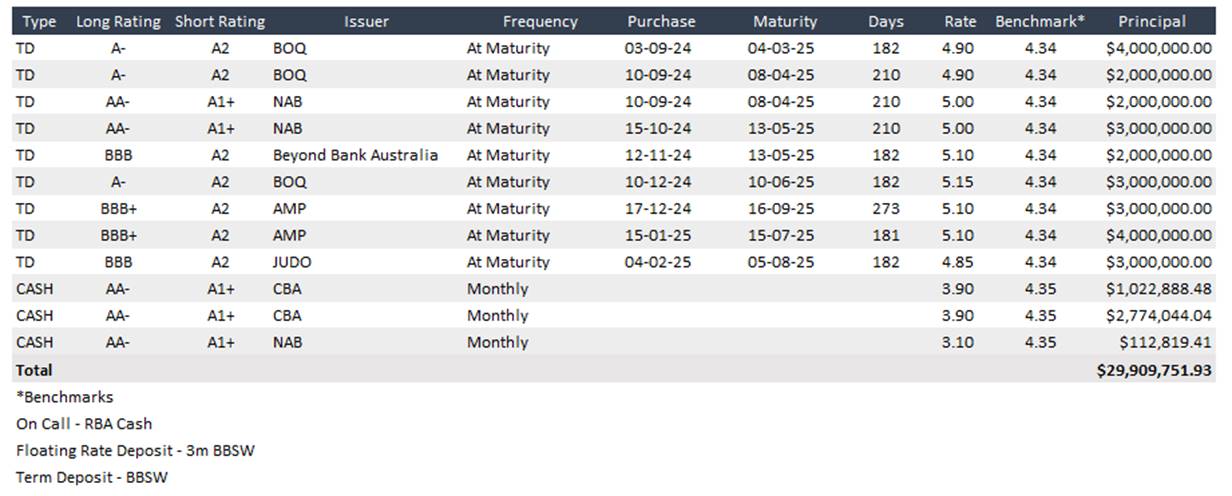Click the Maturity column header
This screenshot has width=1232, height=496.
[x=785, y=21]
